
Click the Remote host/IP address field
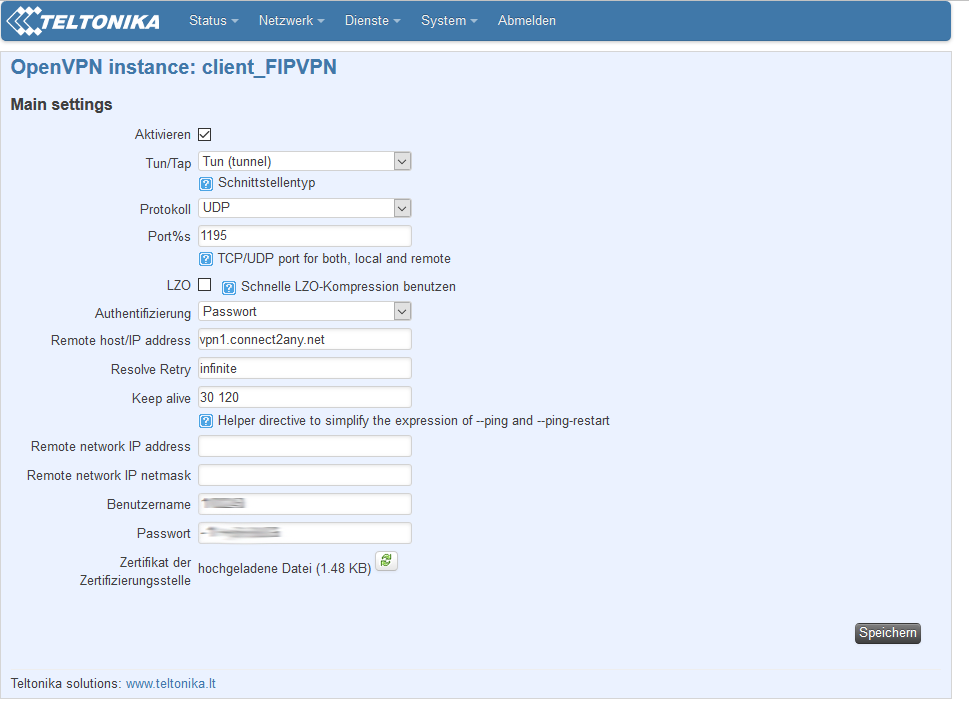click(x=305, y=340)
